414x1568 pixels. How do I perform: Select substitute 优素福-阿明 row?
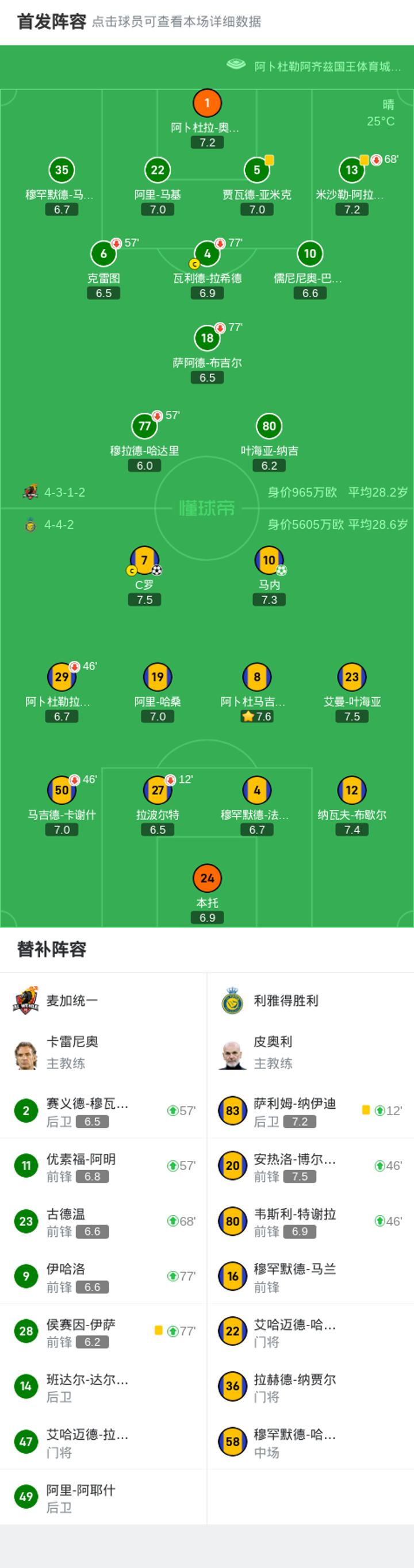pos(103,1166)
